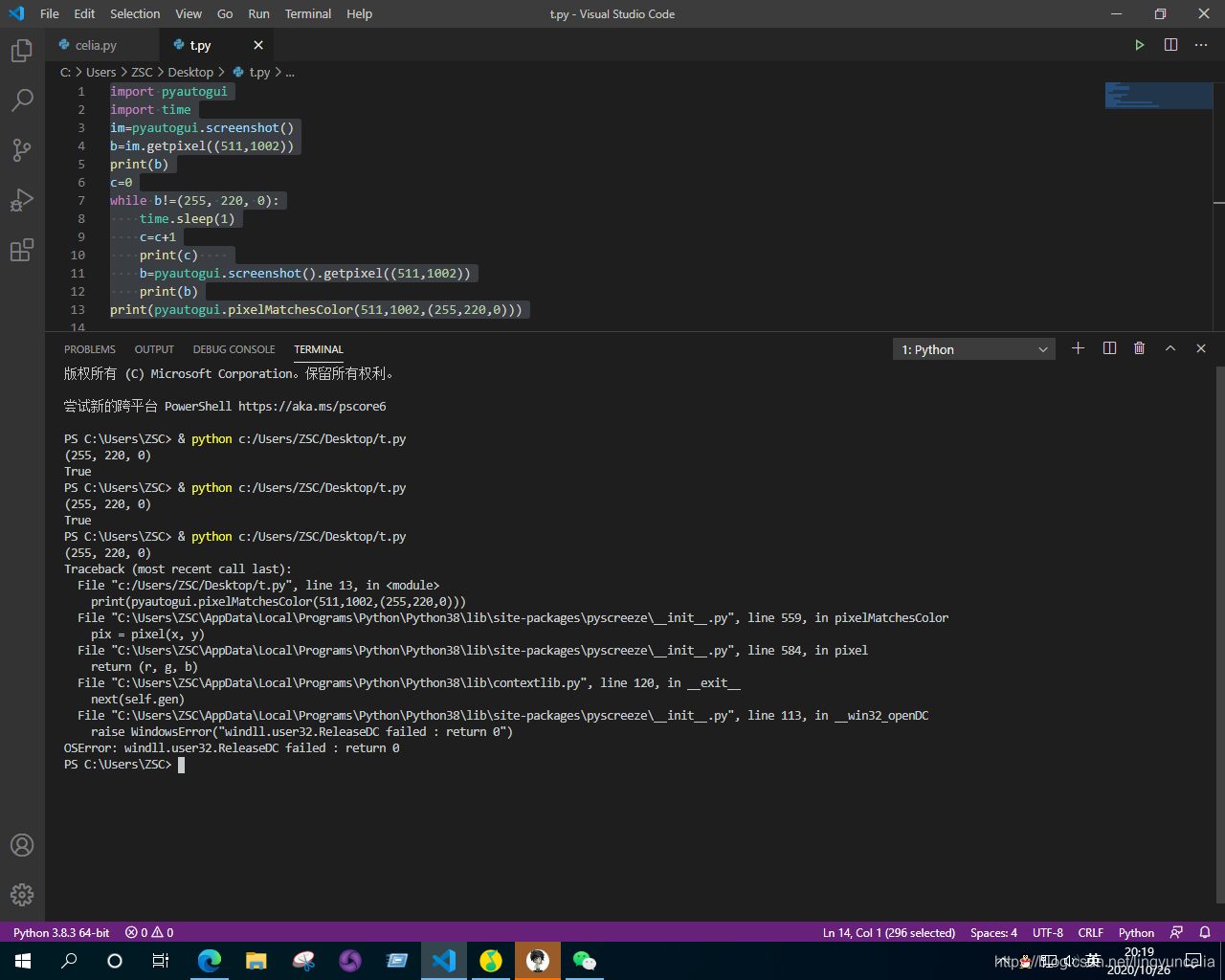This screenshot has height=980, width=1225.
Task: Click 'Ln 14, Col 1' cursor position indicator
Action: coord(889,932)
